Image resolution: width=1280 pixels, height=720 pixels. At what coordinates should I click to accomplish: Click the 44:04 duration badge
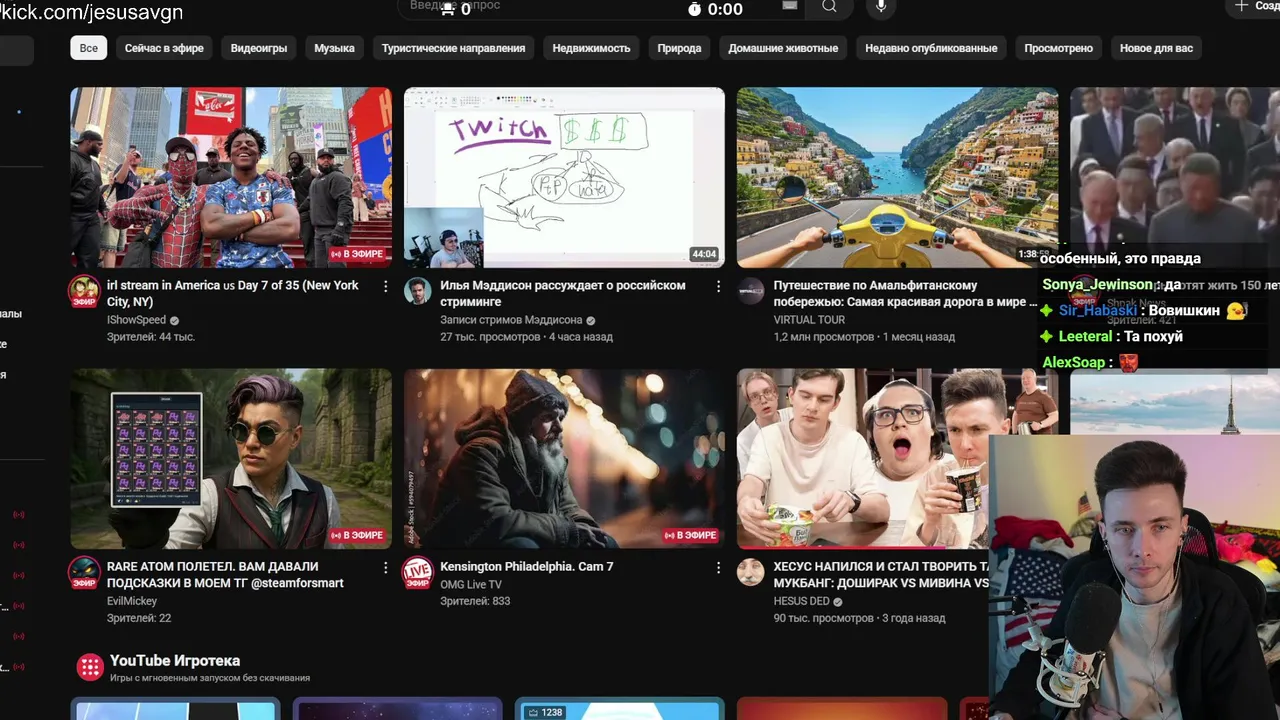pyautogui.click(x=704, y=254)
